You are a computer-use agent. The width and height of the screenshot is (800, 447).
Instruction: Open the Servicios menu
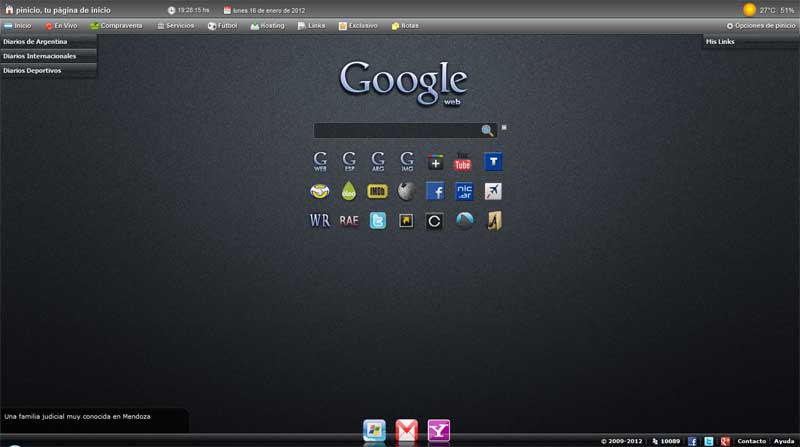click(x=175, y=25)
